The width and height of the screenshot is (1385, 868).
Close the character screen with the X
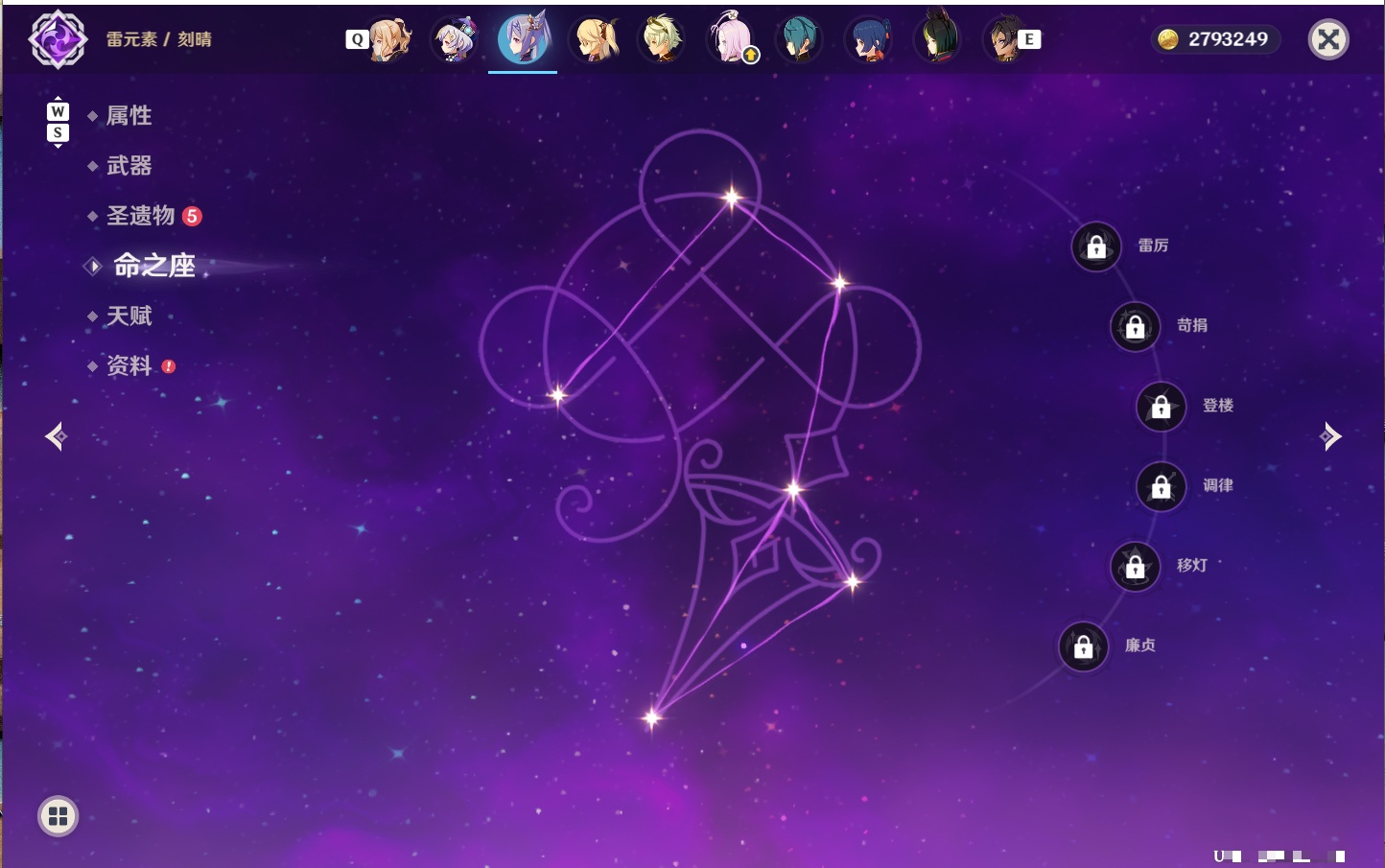(1328, 39)
